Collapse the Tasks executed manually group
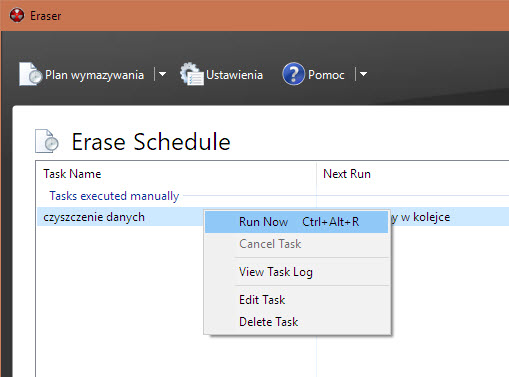 click(114, 196)
